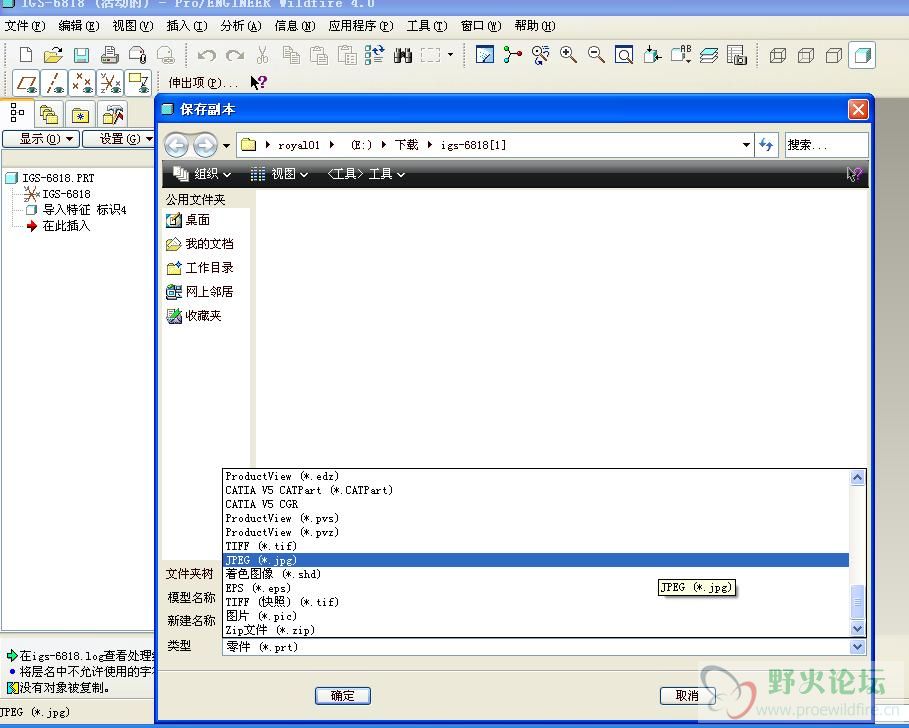
Task: Open the 视图 dropdown in dialog toolbar
Action: tap(279, 174)
